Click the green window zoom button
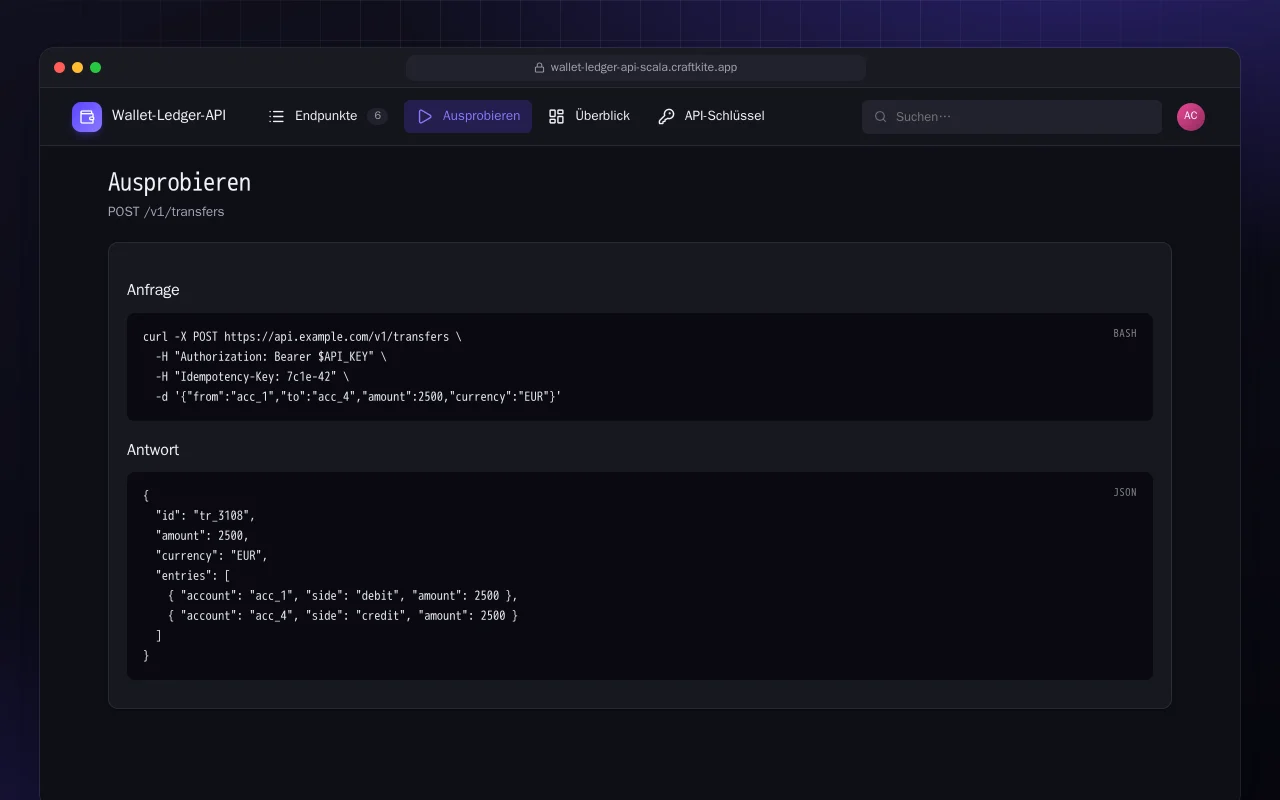 [96, 68]
